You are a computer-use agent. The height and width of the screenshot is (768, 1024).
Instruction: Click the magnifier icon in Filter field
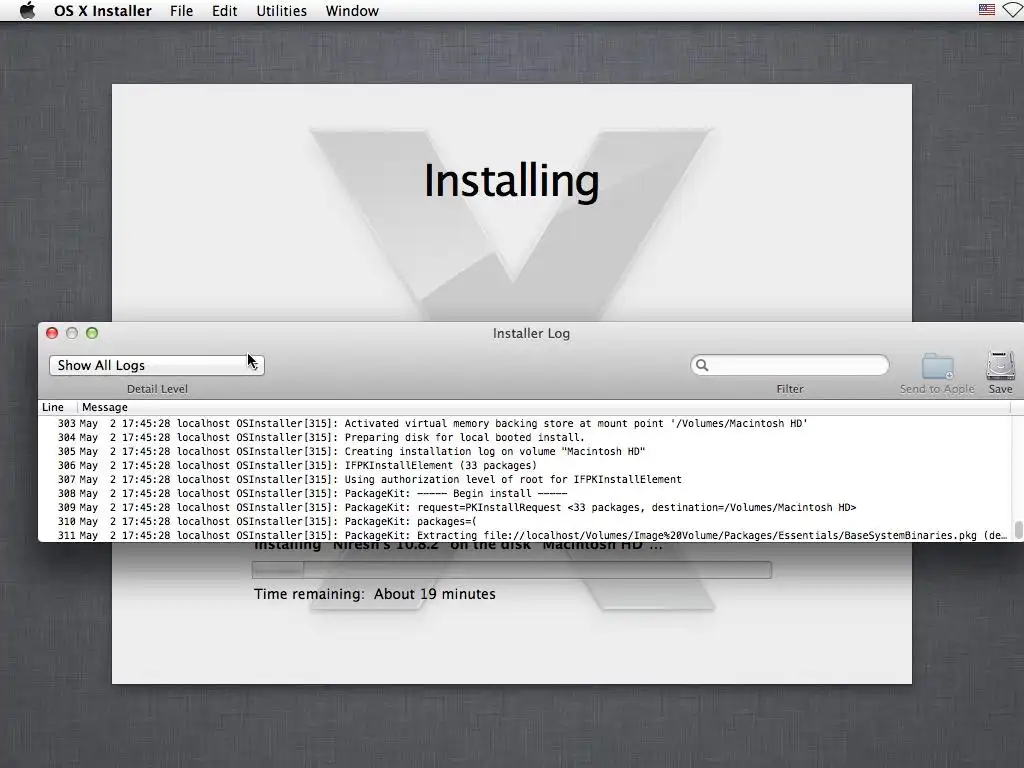click(x=702, y=365)
